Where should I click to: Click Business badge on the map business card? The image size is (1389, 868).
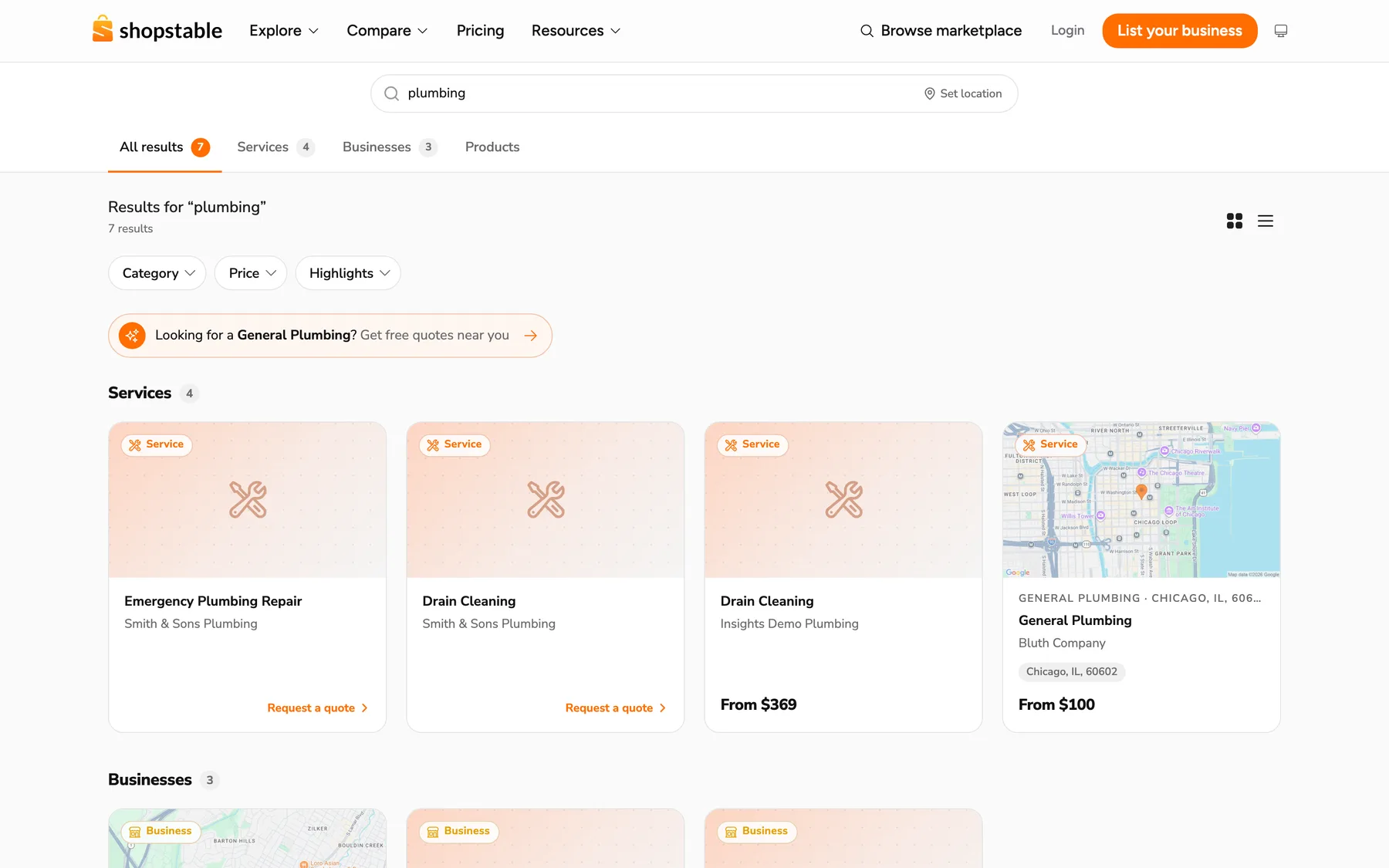coord(161,832)
